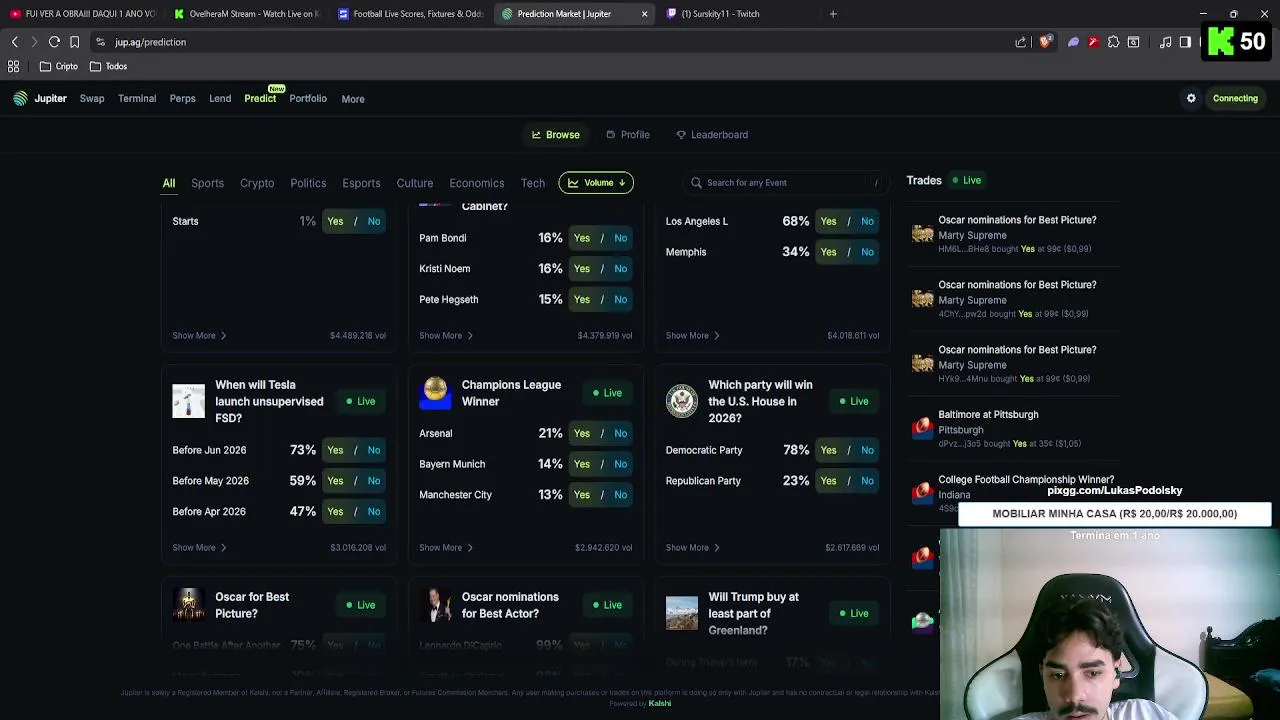Buy Yes on Republican Party
The width and height of the screenshot is (1280, 720).
coord(828,481)
